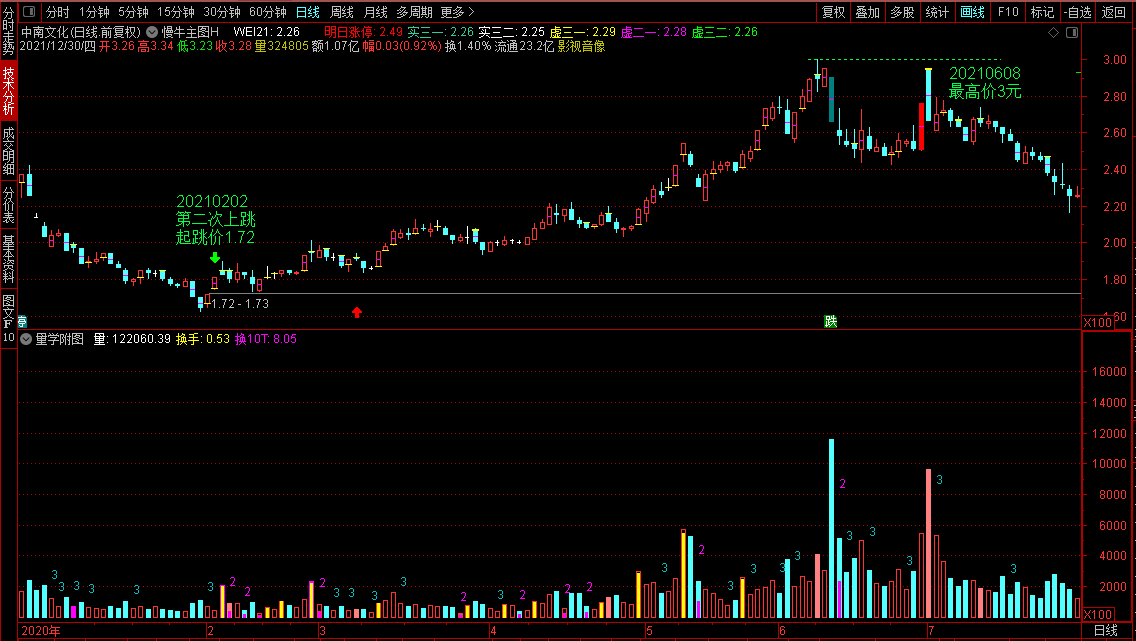
Task: Click the tallest cyan volume bar in June
Action: coord(831,529)
